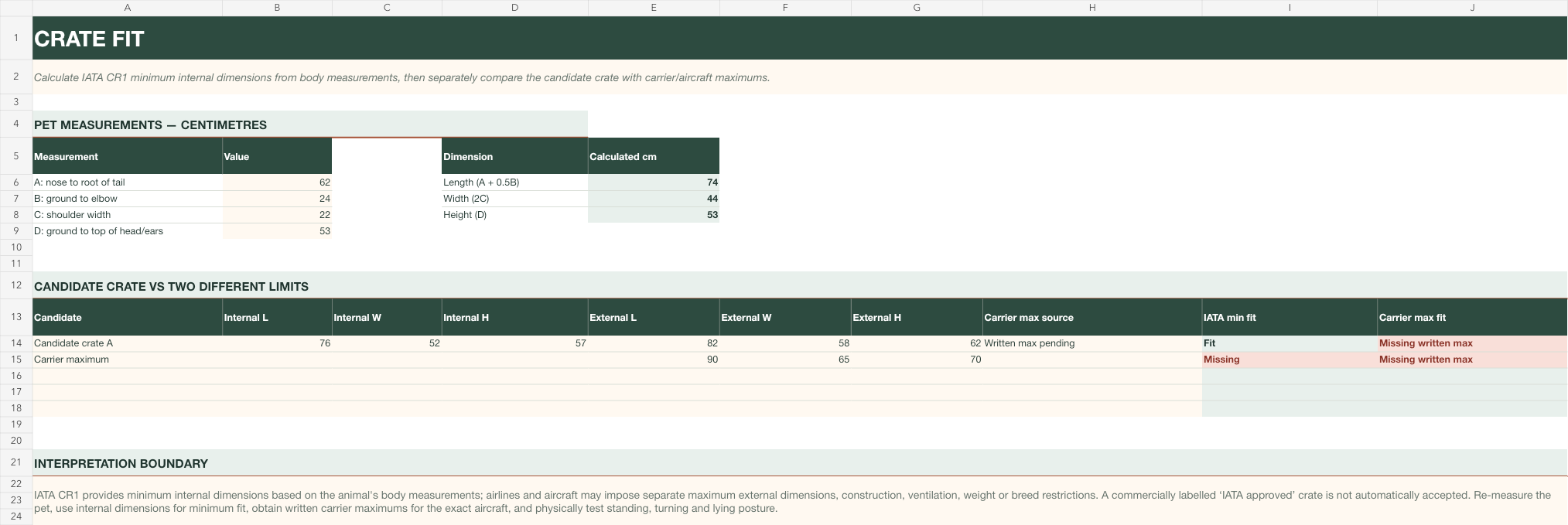Click the Internal L column header

coord(277,317)
